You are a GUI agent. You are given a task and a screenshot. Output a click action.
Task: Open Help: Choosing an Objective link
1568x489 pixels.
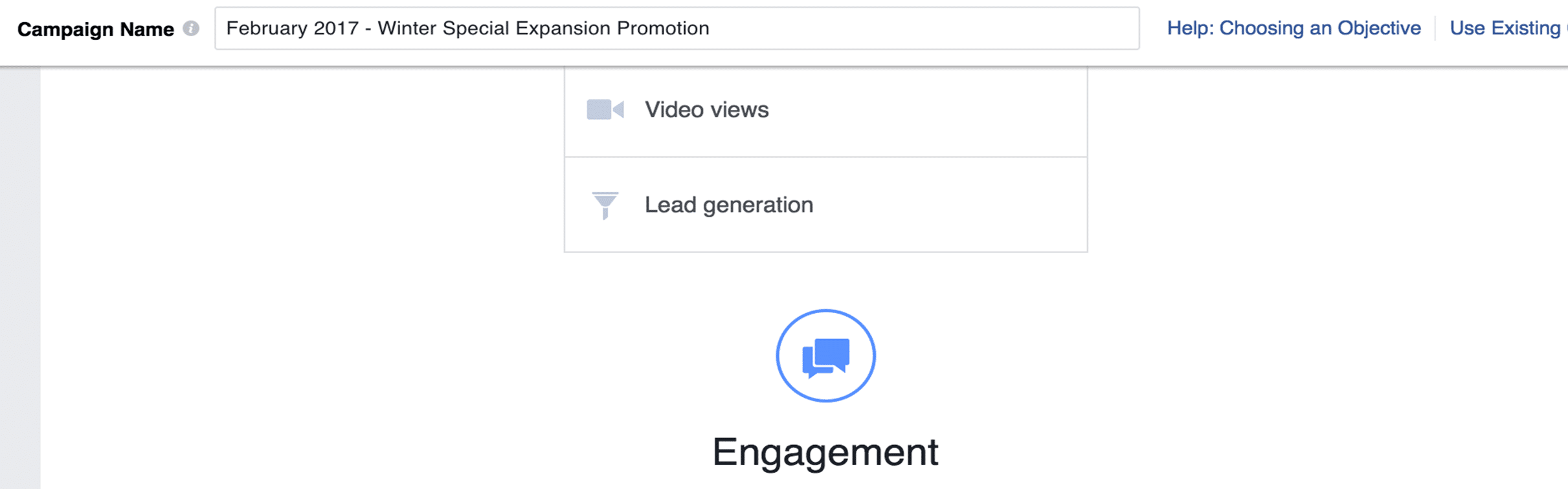1294,28
